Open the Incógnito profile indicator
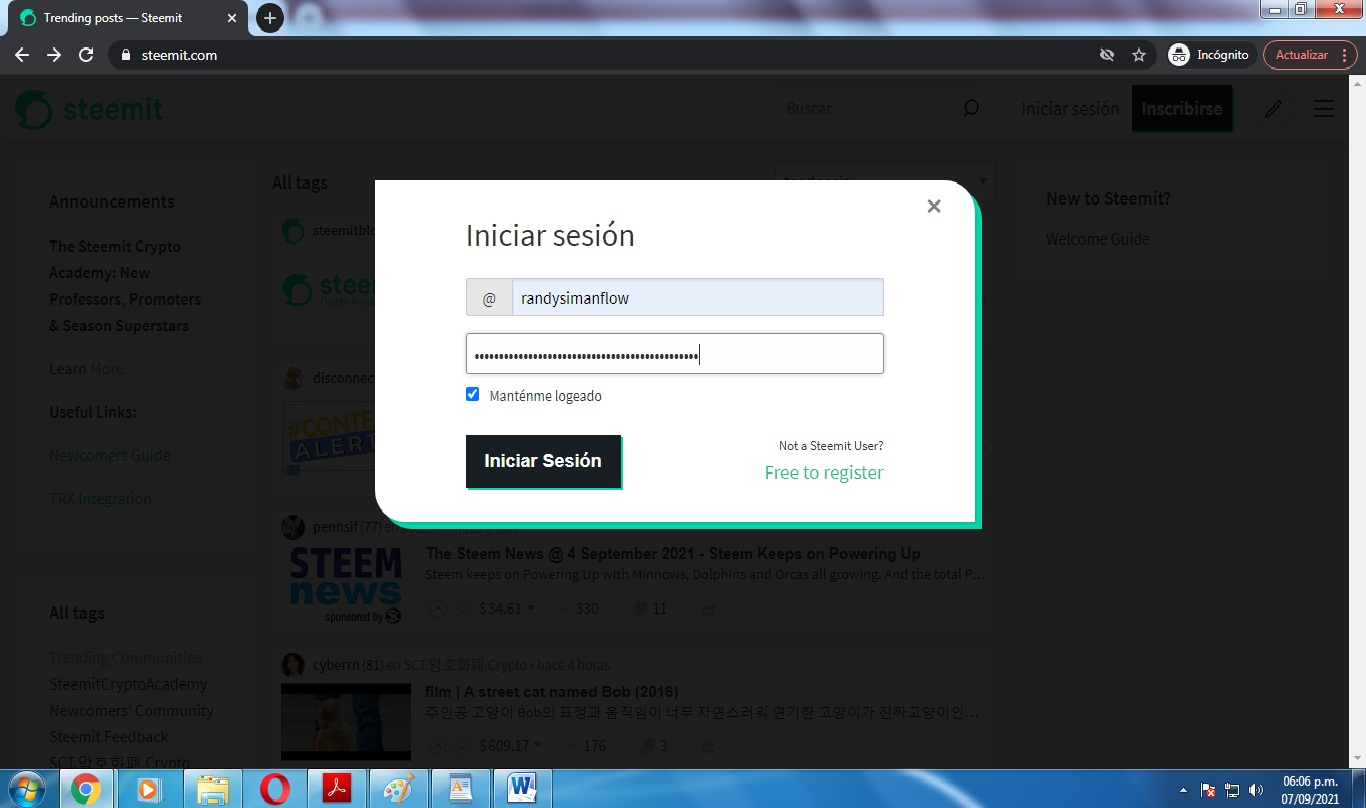The height and width of the screenshot is (808, 1366). 1209,55
